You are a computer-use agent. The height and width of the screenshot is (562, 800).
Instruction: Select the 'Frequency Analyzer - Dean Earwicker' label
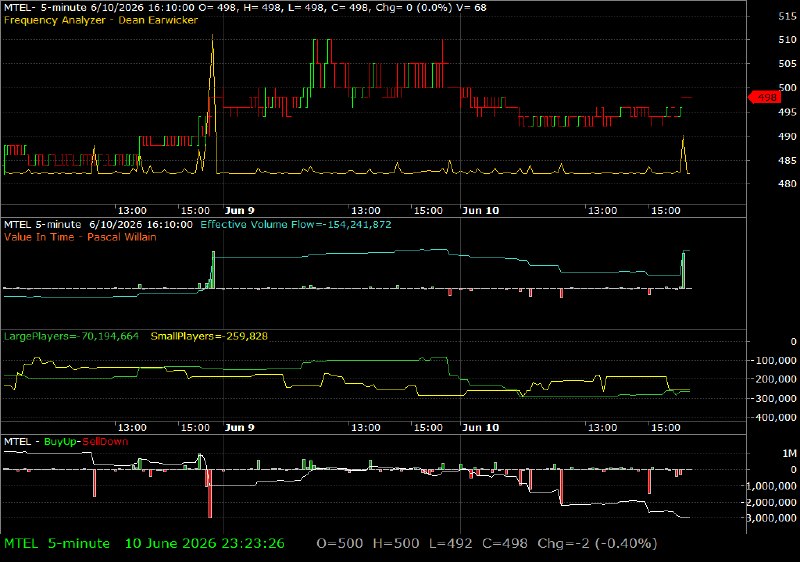101,20
